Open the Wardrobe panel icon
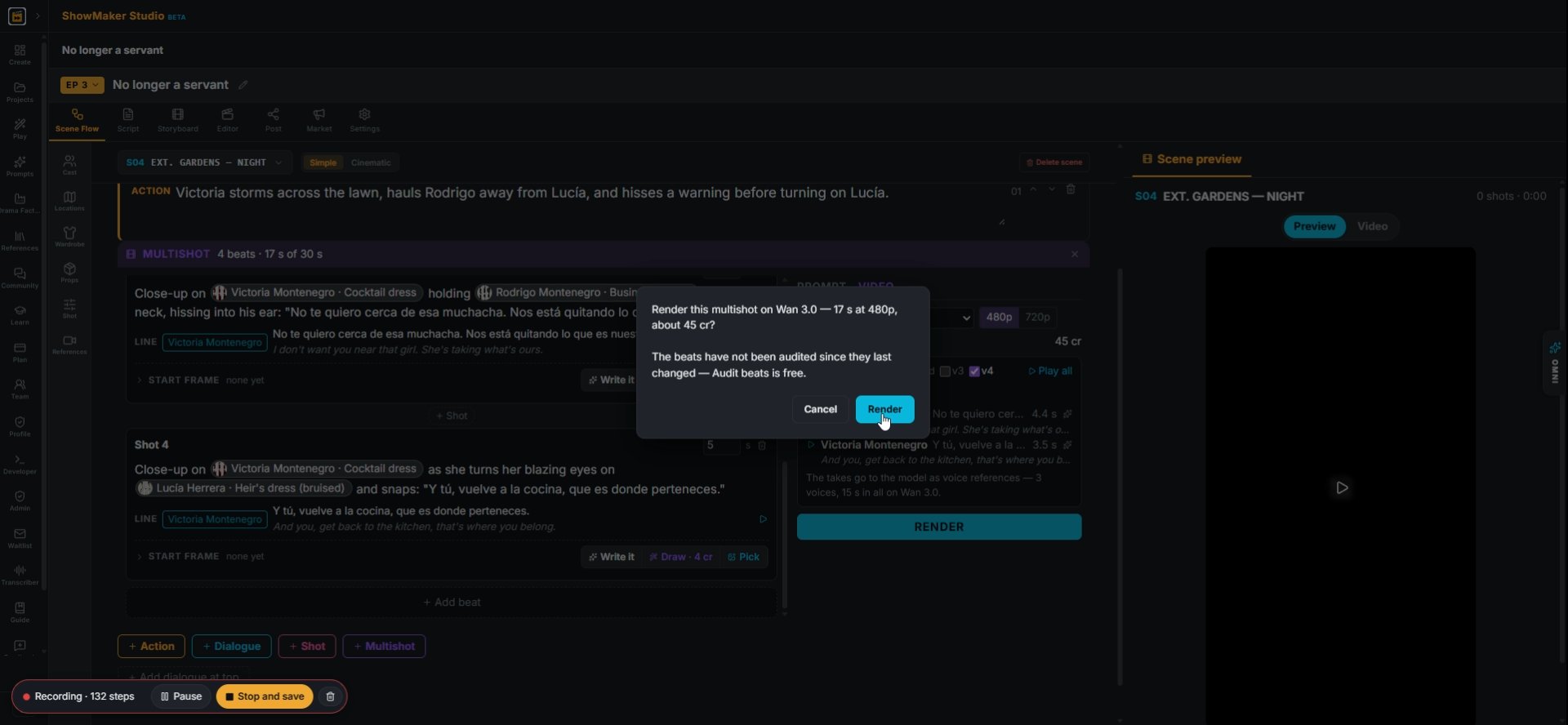 (x=69, y=237)
